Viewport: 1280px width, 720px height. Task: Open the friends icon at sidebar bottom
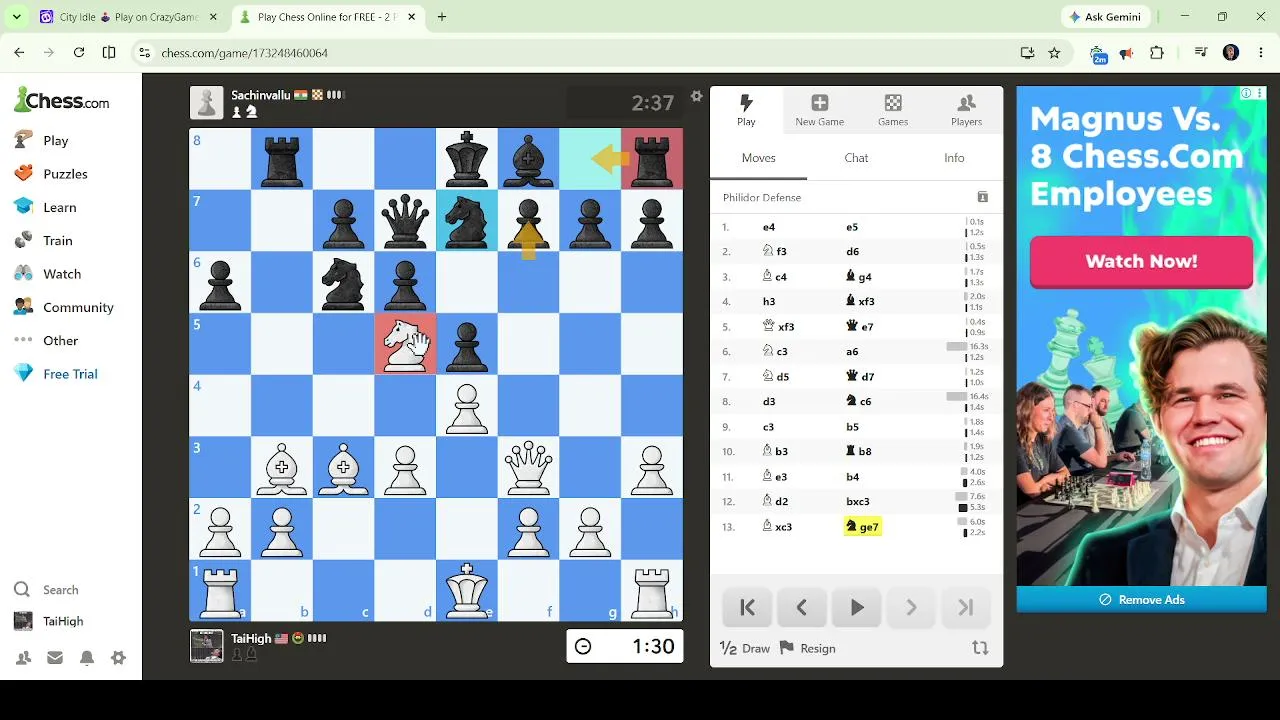23,657
